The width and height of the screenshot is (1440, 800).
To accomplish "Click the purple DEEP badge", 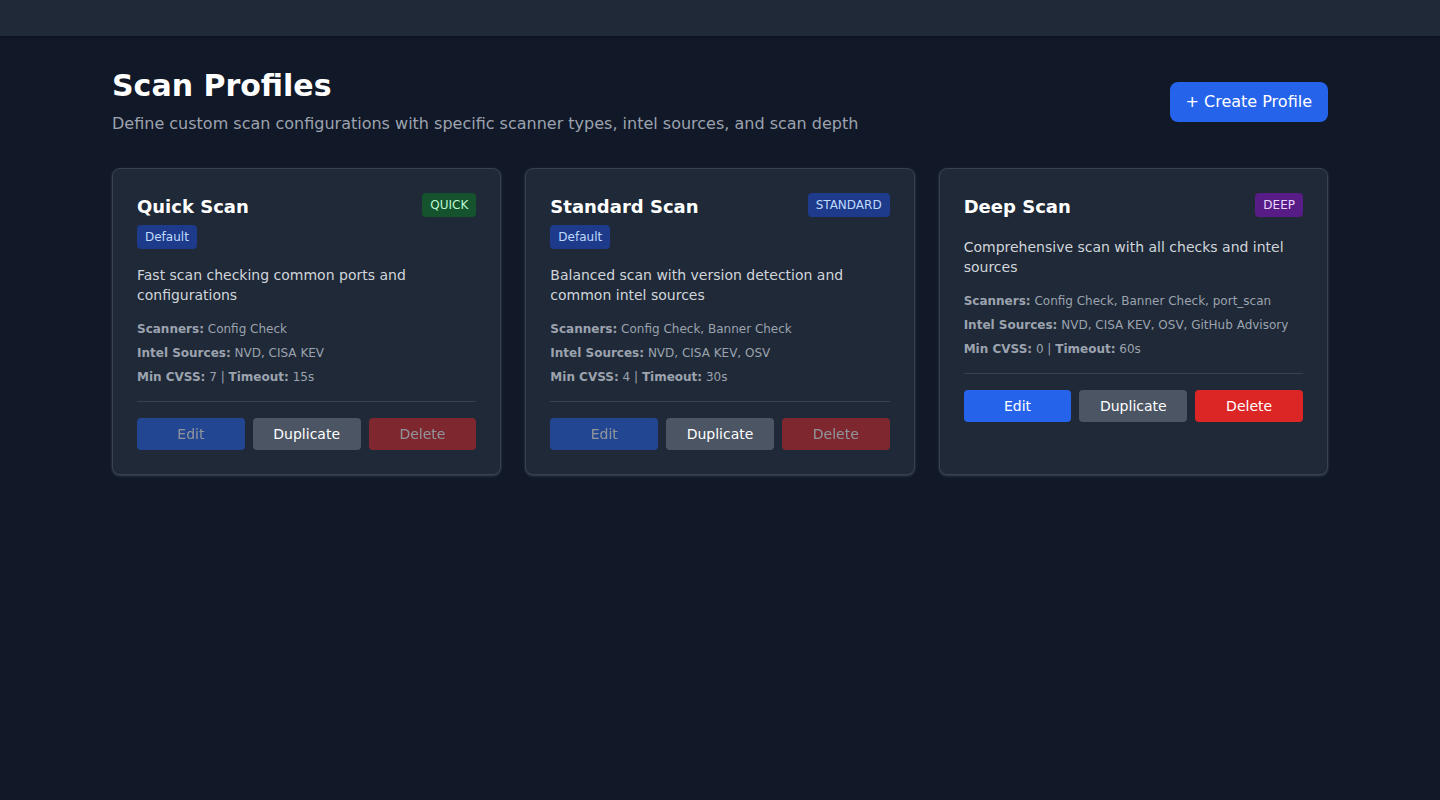I will (x=1278, y=205).
